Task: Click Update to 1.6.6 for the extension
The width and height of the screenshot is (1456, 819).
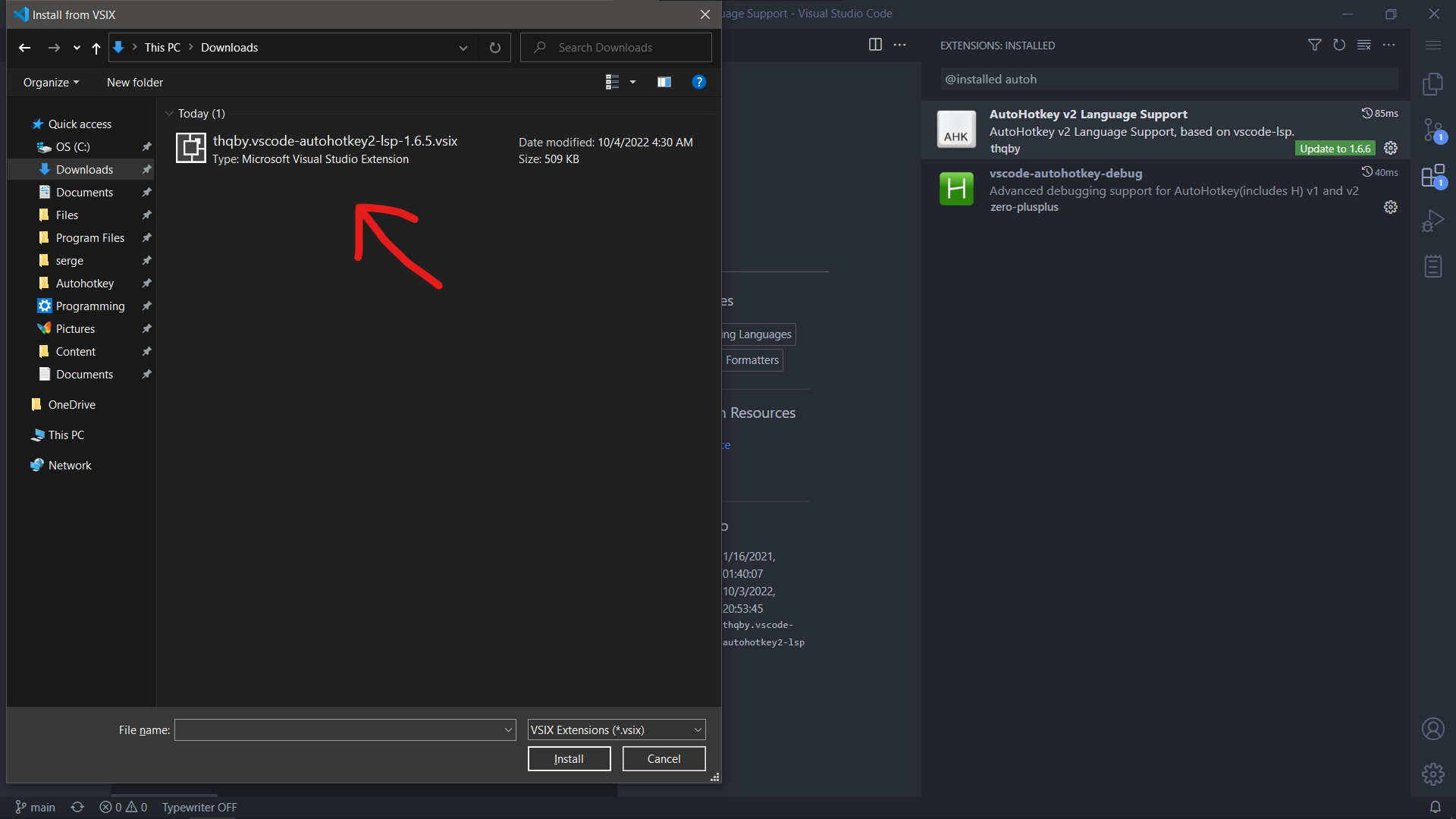Action: [1335, 148]
